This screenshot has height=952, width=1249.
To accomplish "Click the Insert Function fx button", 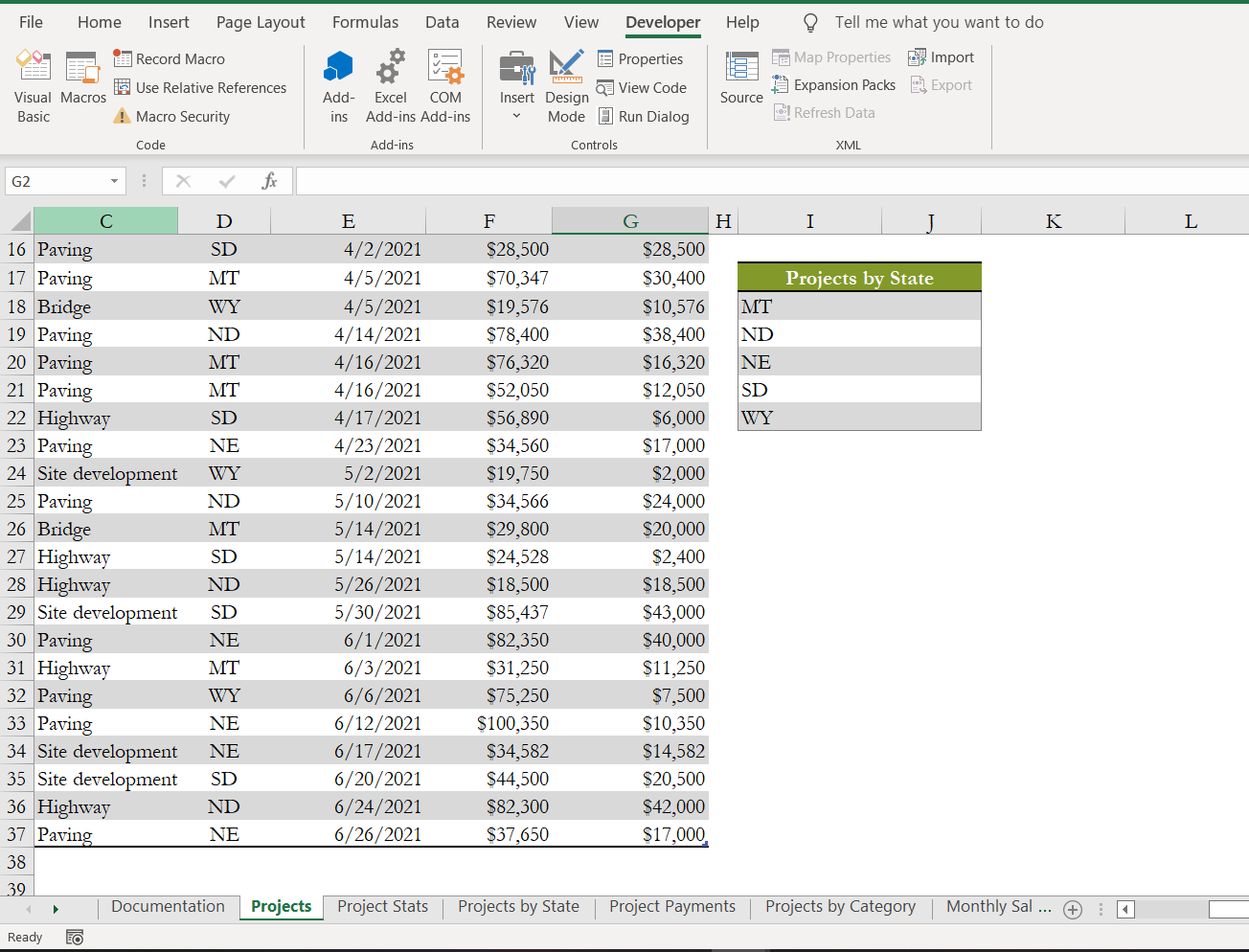I will pyautogui.click(x=271, y=180).
